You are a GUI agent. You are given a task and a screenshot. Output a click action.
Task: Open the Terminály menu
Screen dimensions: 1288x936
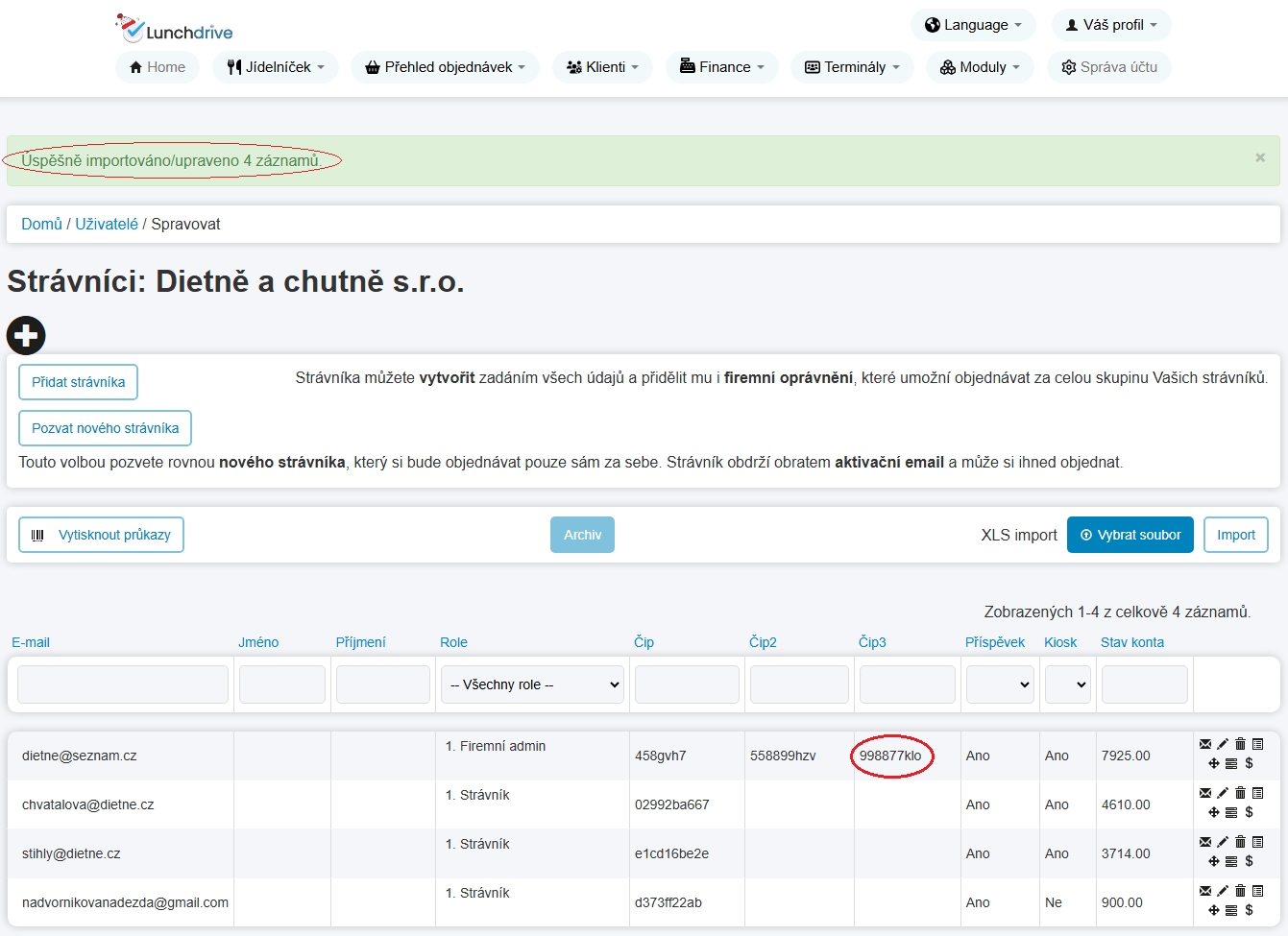(852, 67)
